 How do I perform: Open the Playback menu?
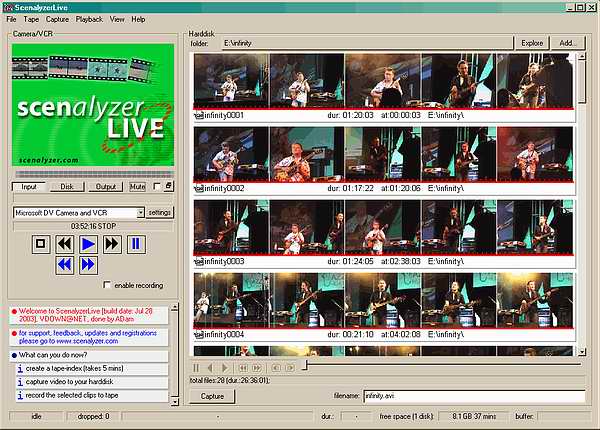click(x=89, y=19)
